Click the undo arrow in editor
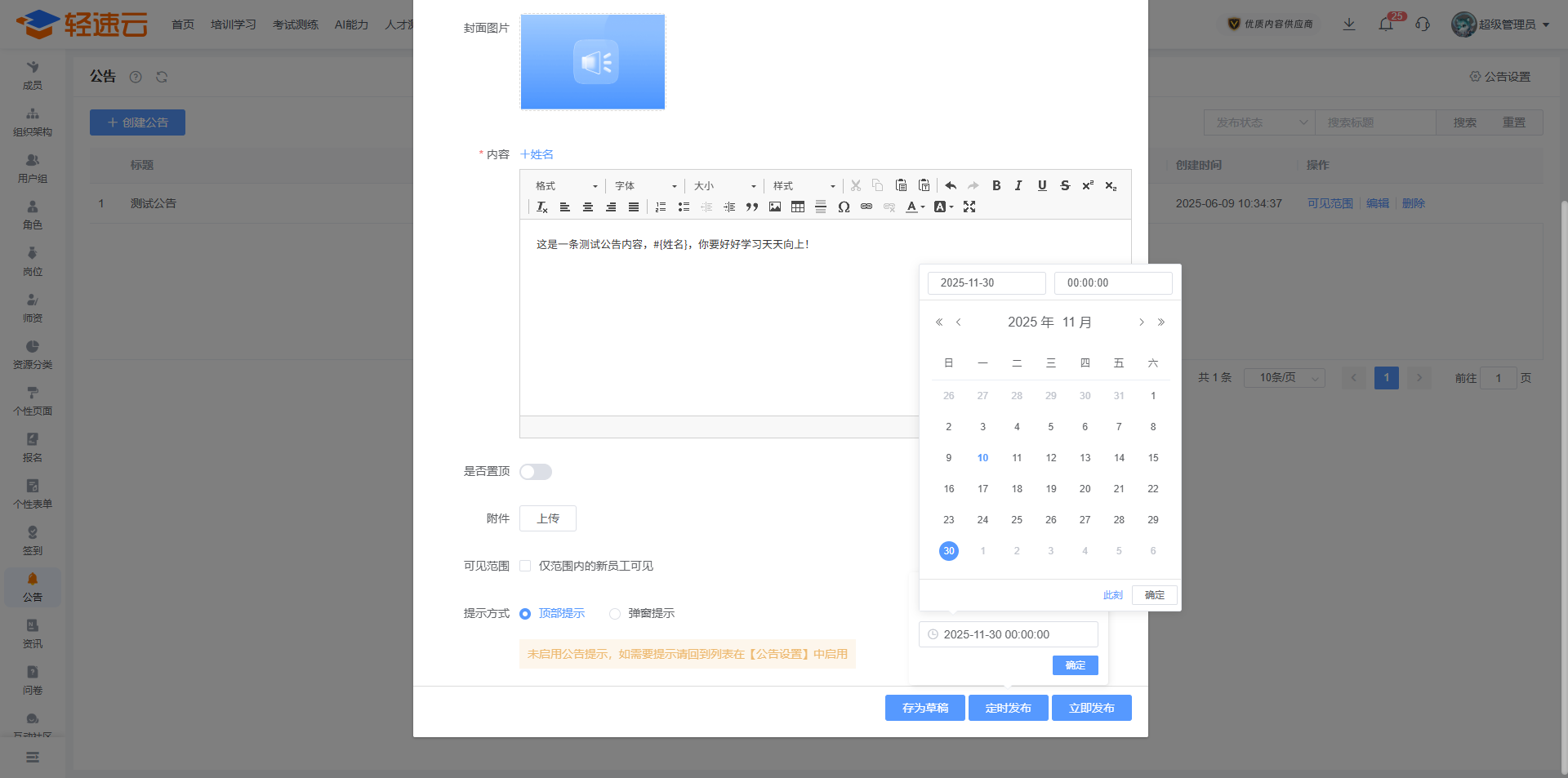The width and height of the screenshot is (1568, 778). [951, 186]
